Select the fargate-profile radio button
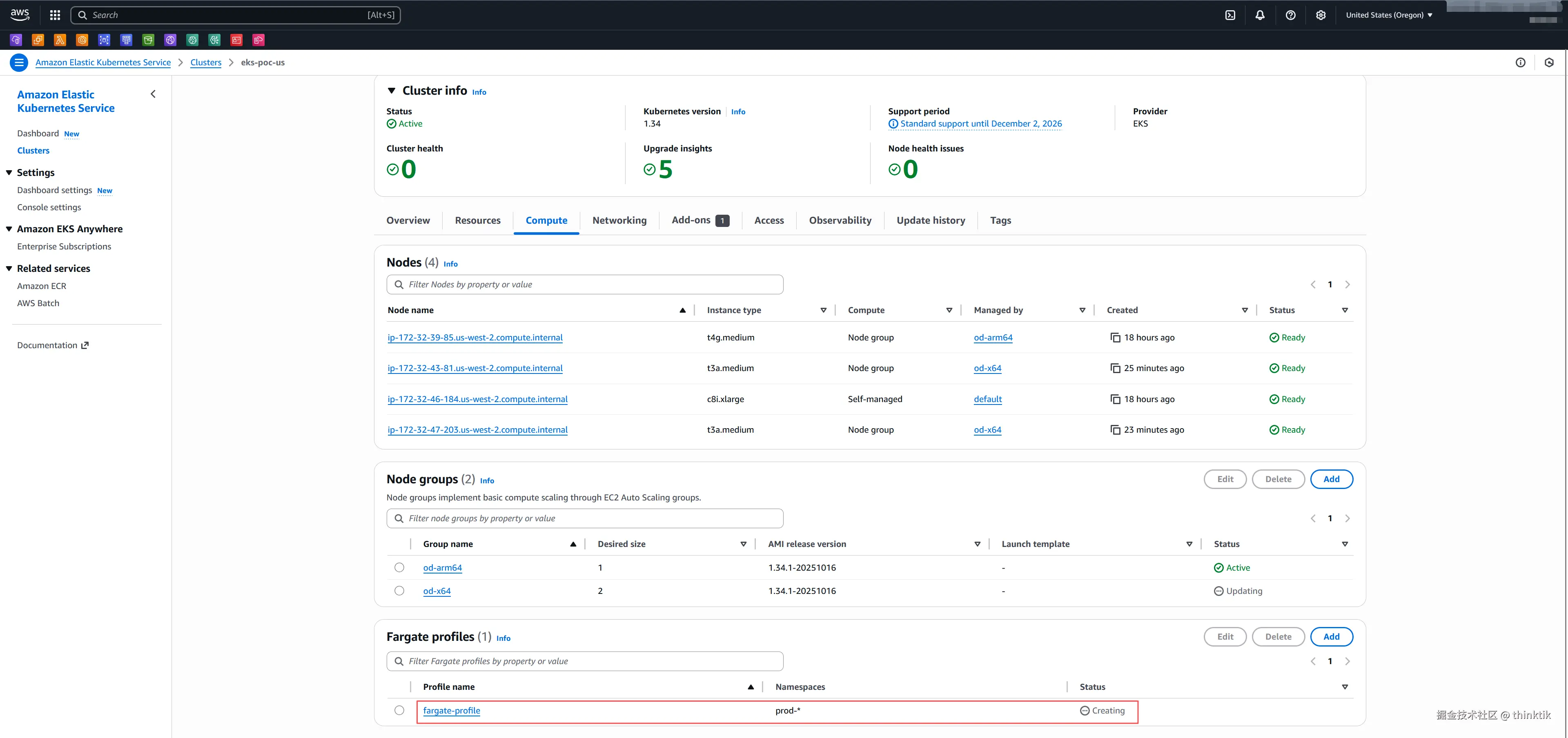 tap(399, 711)
